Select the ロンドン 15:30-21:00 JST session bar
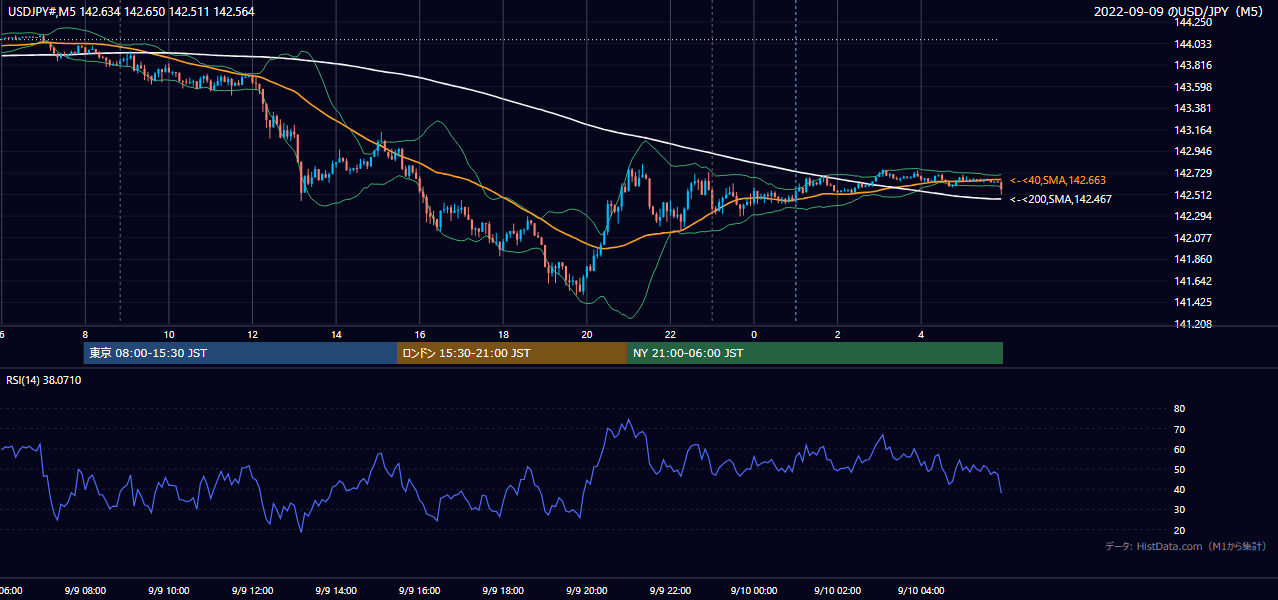The image size is (1278, 600). coord(512,353)
